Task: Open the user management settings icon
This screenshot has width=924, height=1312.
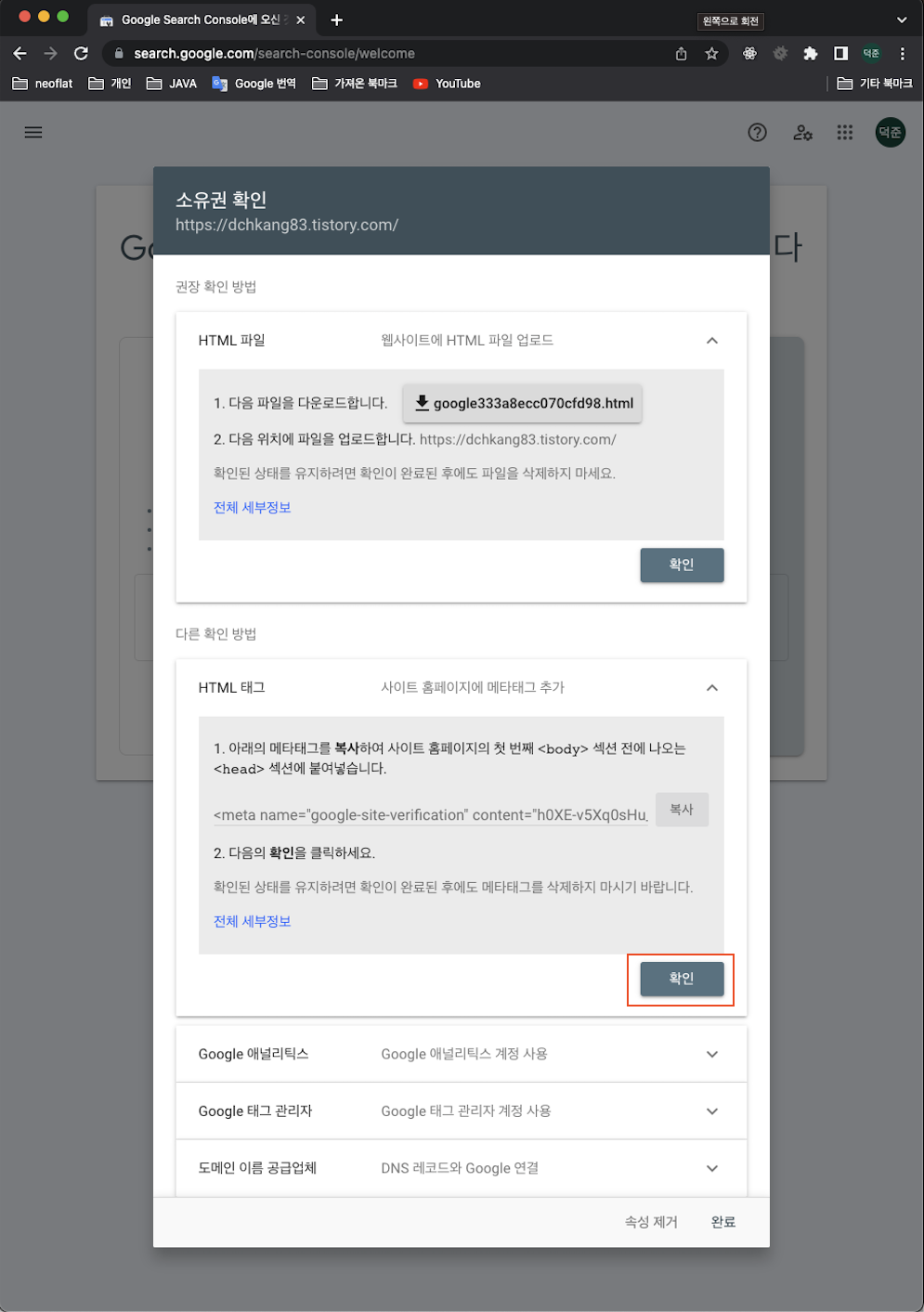Action: coord(803,133)
